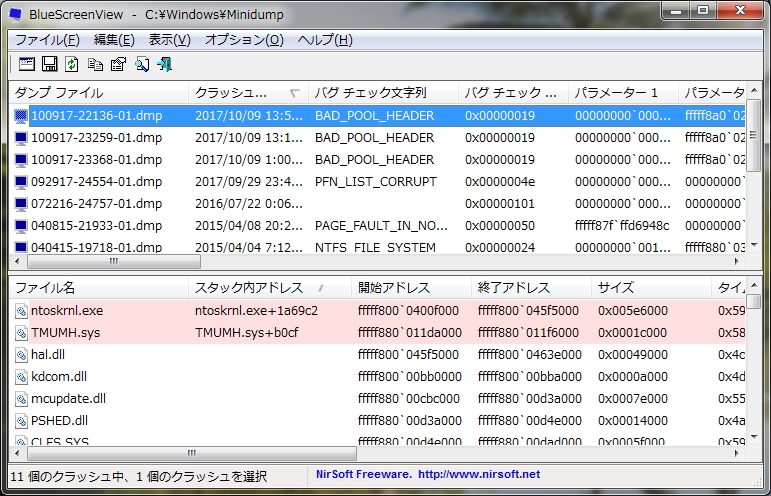Image resolution: width=771 pixels, height=496 pixels.
Task: Open the ファイル(F) menu
Action: pyautogui.click(x=47, y=40)
